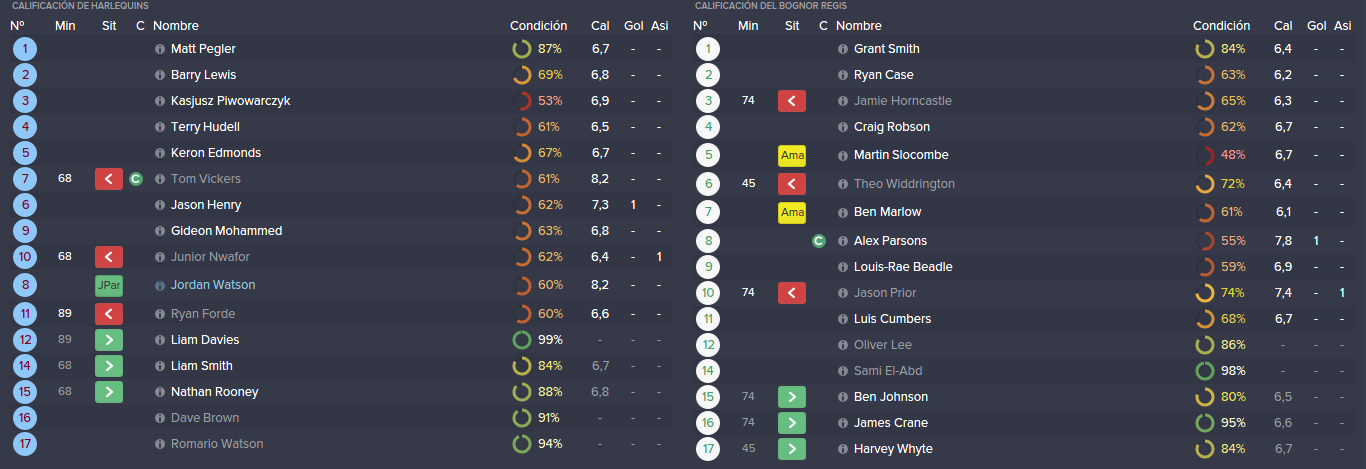The width and height of the screenshot is (1366, 469).
Task: Sort Harlequins table by Condición column
Action: tap(538, 26)
